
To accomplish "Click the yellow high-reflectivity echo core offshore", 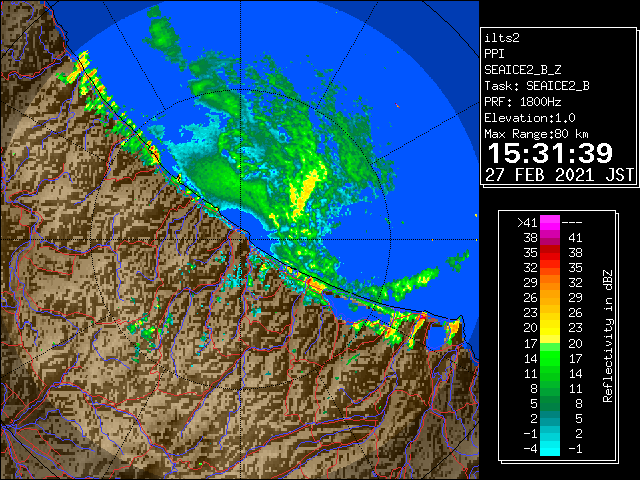I will (304, 190).
